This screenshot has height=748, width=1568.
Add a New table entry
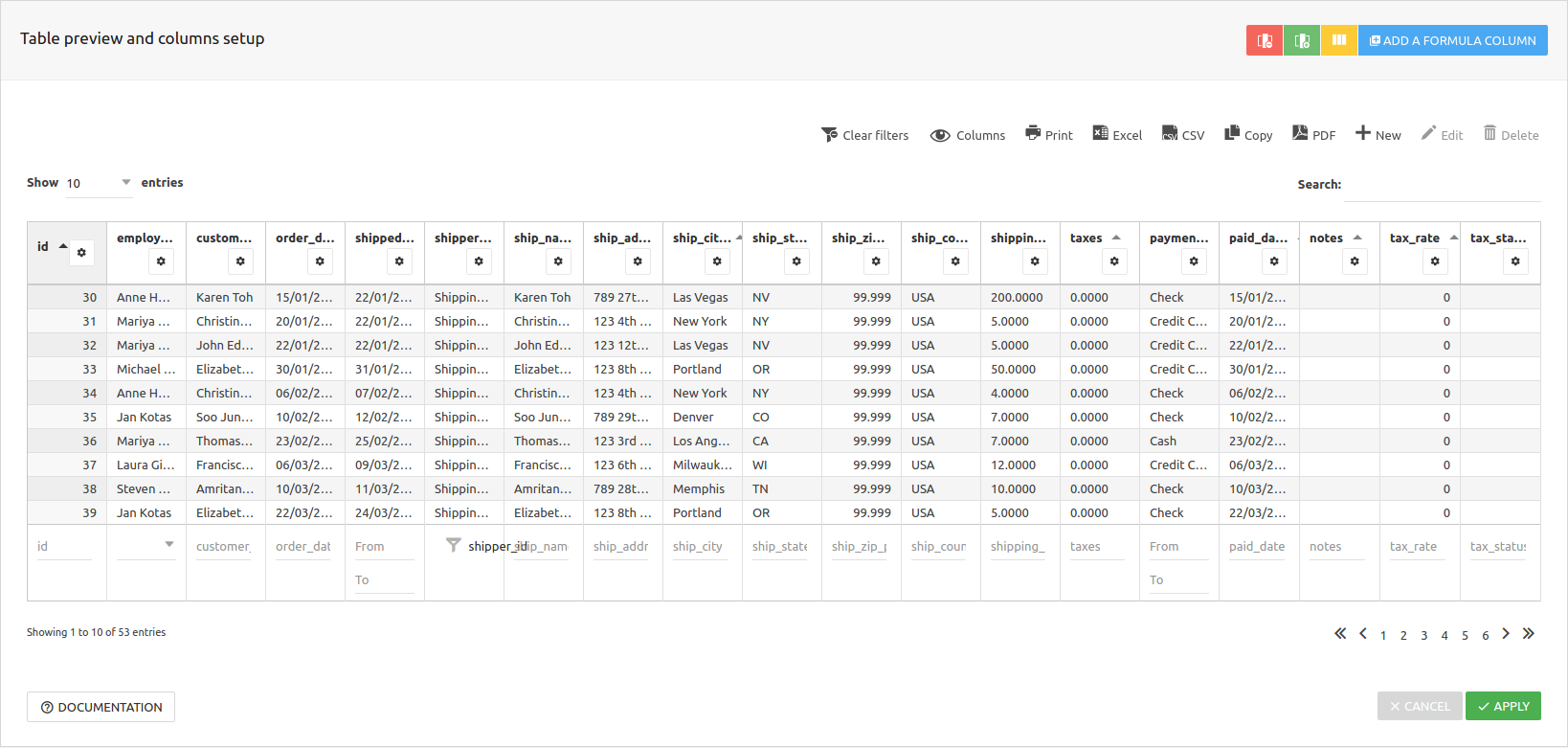click(x=1378, y=135)
